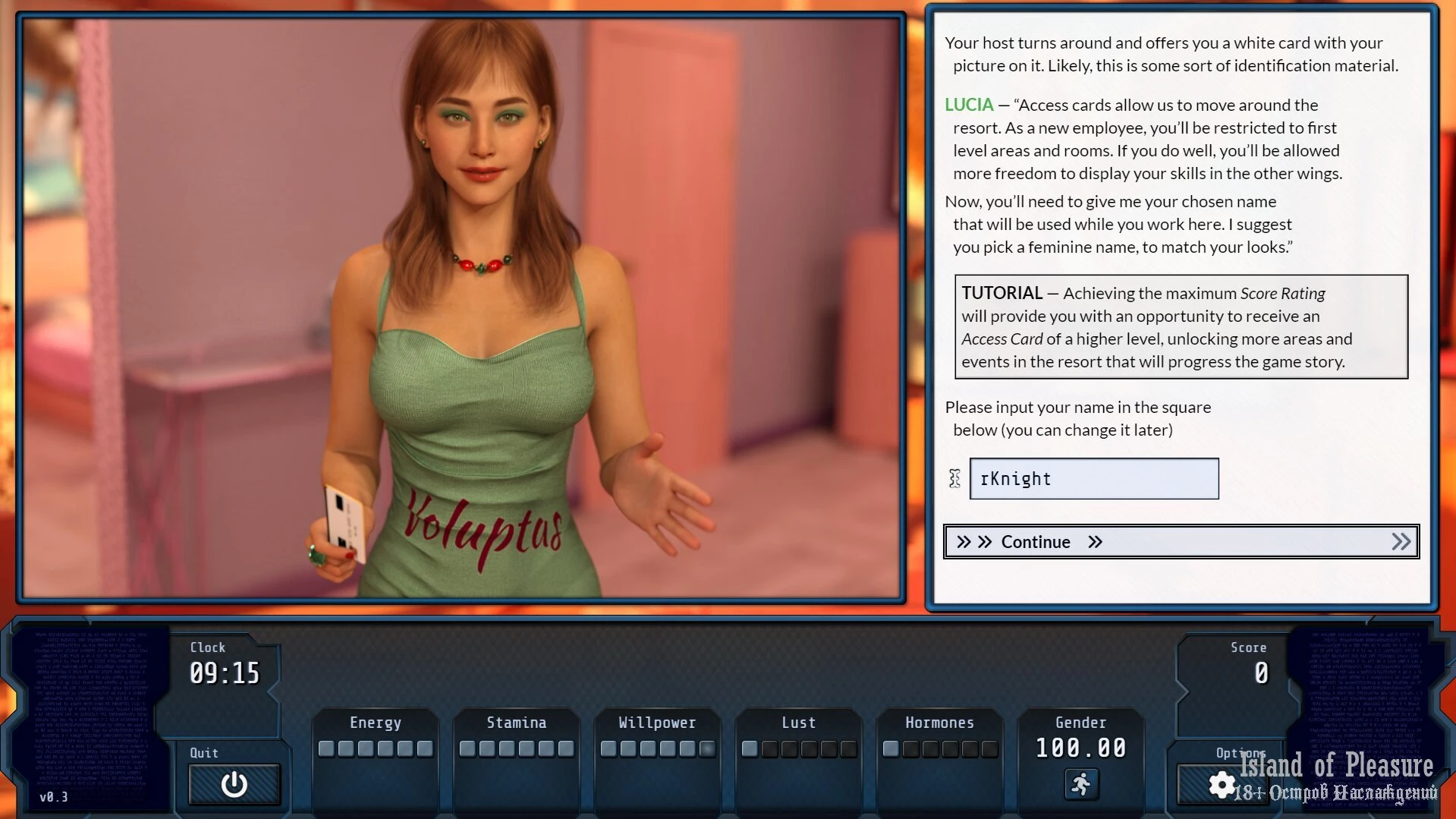The image size is (1456, 819).
Task: Click the white access card in Lucia's hand
Action: click(345, 522)
